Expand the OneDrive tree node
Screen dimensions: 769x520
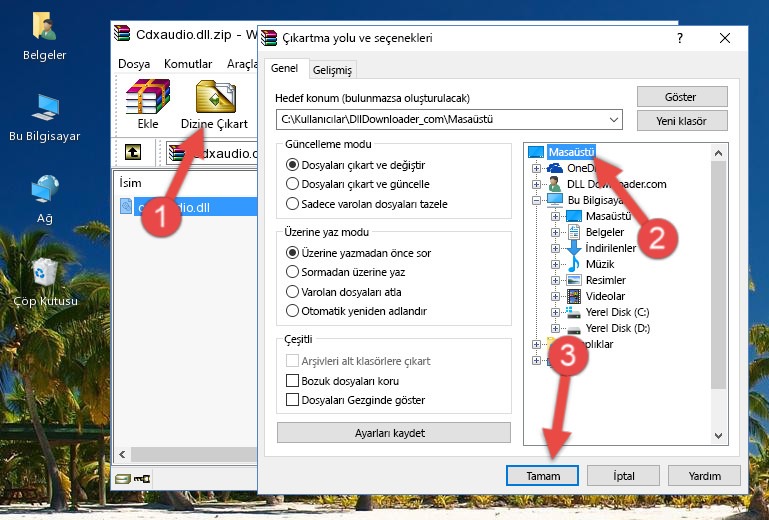(x=536, y=168)
